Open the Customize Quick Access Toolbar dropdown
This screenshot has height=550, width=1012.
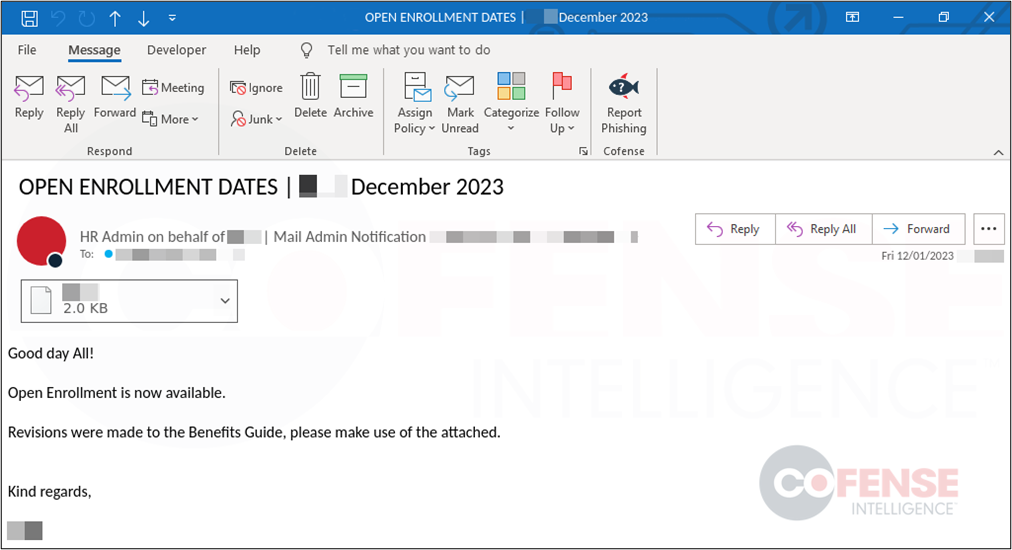point(172,18)
